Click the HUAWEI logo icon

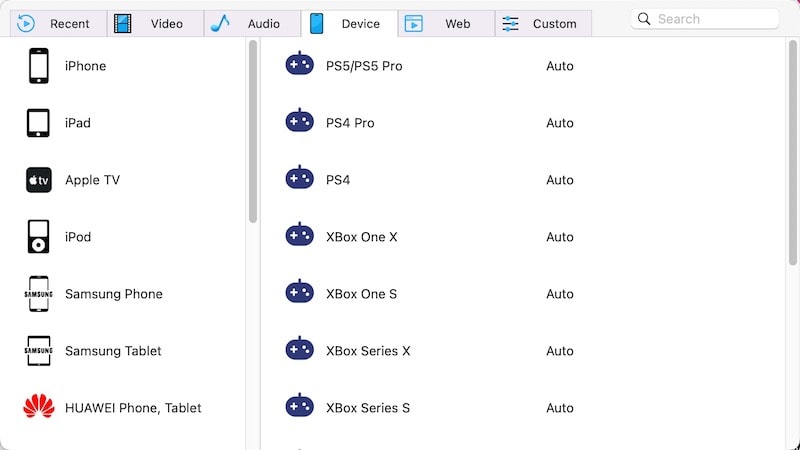[x=39, y=407]
